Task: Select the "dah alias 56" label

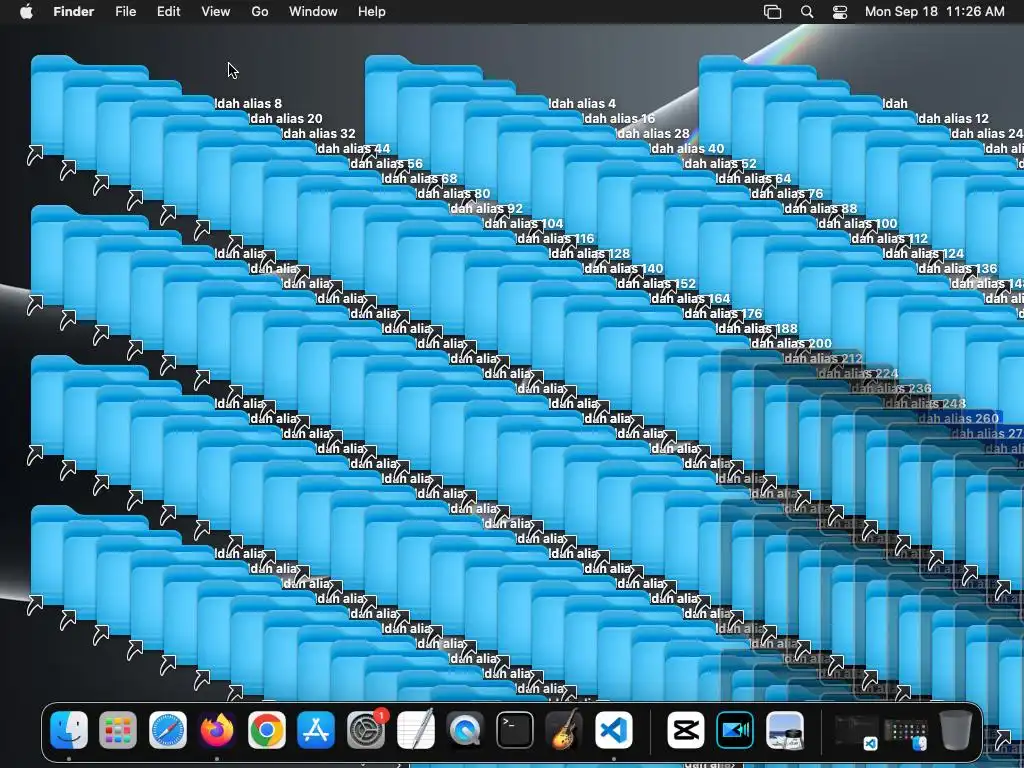Action: click(x=387, y=163)
